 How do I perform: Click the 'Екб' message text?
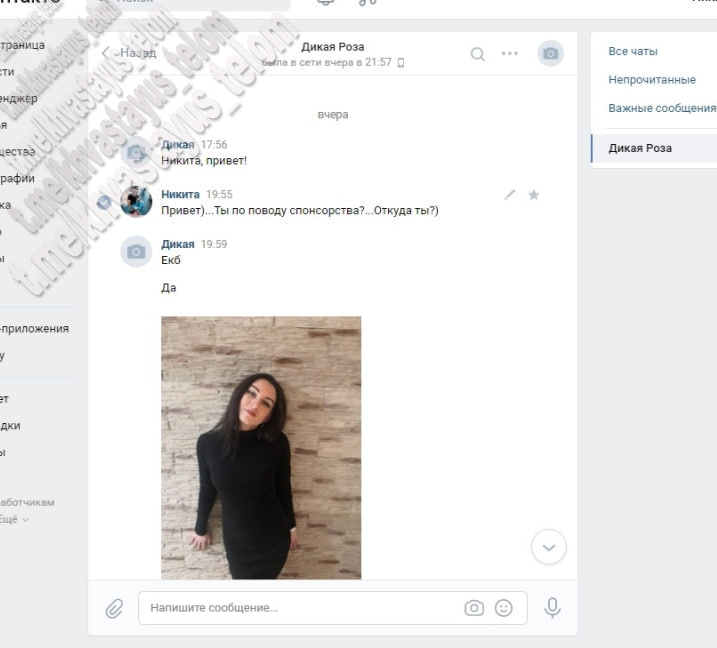pos(171,260)
